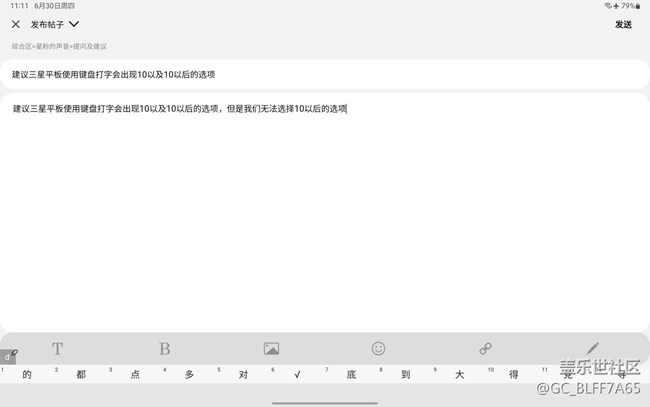This screenshot has width=650, height=407.
Task: Open the emoji picker smiley icon
Action: coord(378,349)
